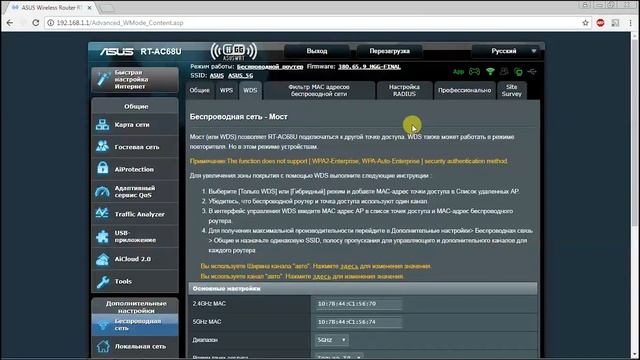
Task: Select the WDS tab
Action: 250,90
